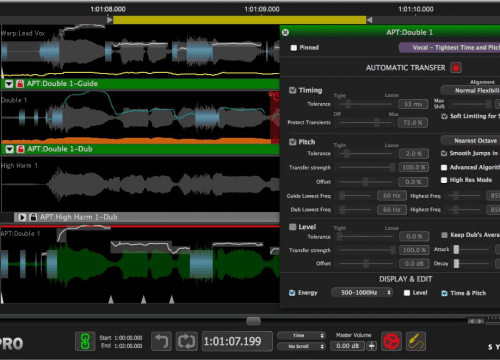Click the Warp:Lead Vox waveform track
Viewport: 500px width, 360px height.
click(140, 52)
